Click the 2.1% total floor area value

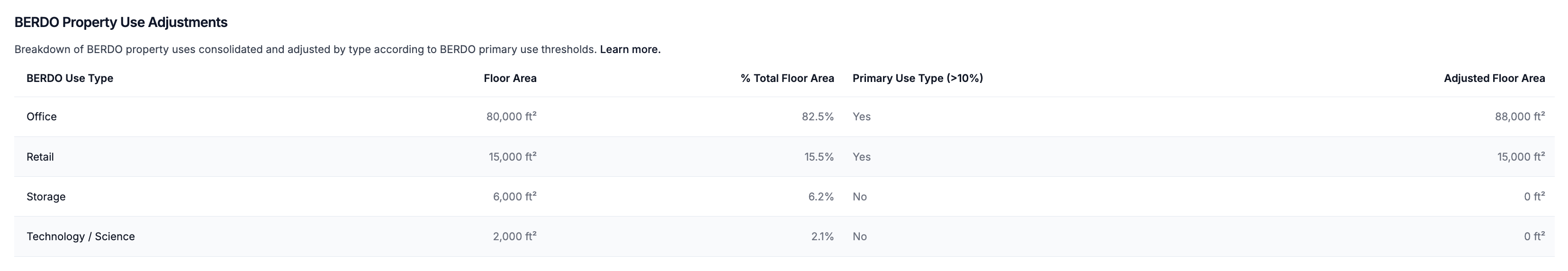pos(822,236)
